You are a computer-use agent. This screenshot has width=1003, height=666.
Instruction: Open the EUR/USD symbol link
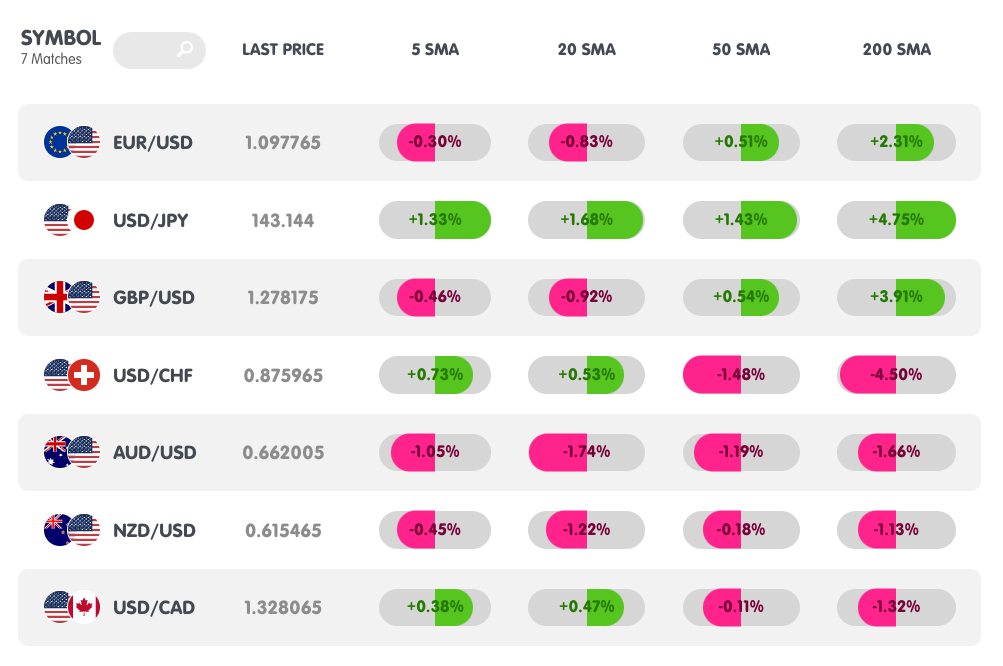(x=153, y=142)
